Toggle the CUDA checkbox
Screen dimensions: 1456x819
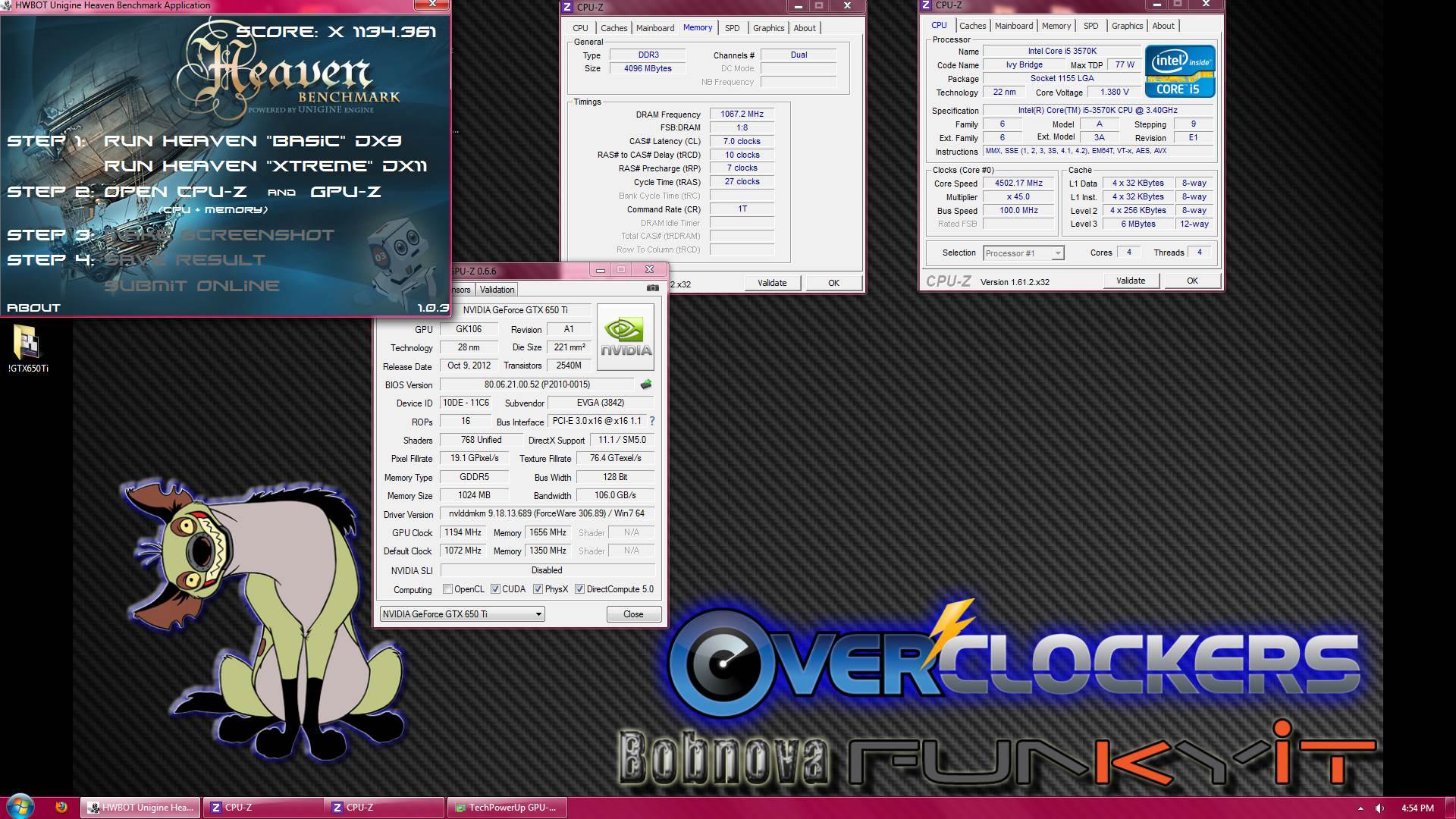tap(495, 589)
